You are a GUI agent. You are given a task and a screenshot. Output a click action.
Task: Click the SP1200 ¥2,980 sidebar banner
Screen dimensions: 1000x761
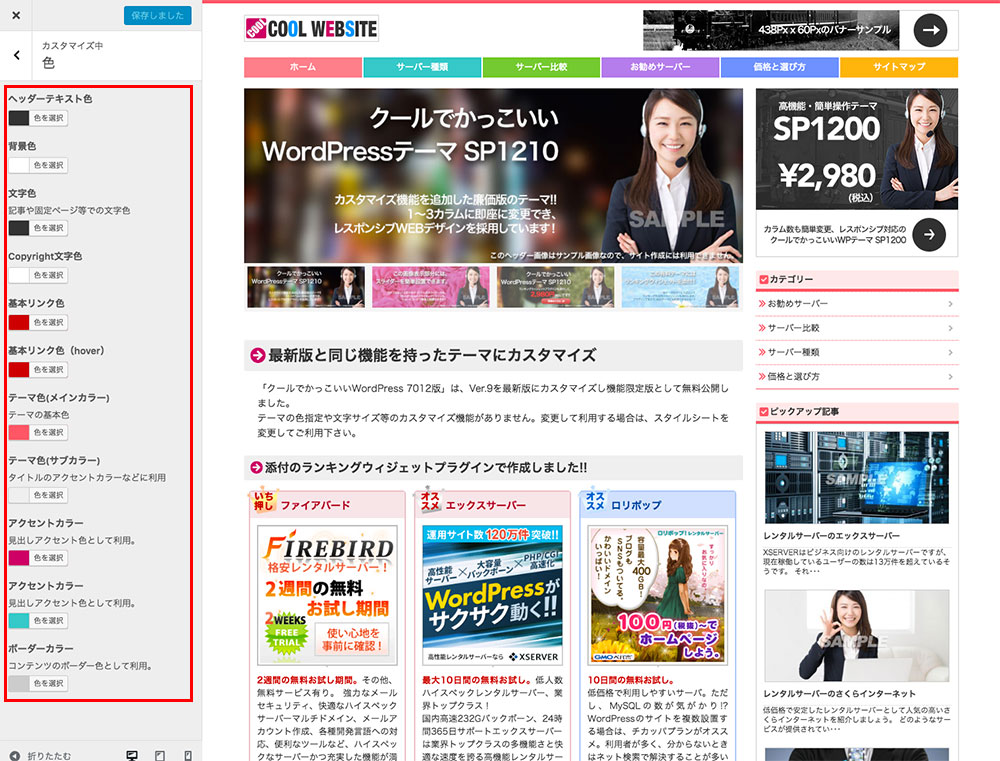pyautogui.click(x=857, y=172)
